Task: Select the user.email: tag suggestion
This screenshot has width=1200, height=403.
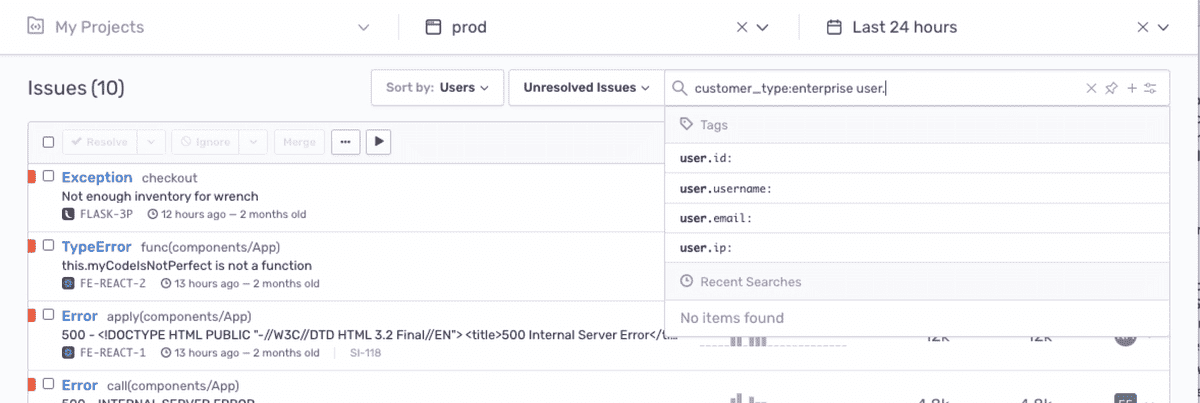Action: click(x=917, y=218)
